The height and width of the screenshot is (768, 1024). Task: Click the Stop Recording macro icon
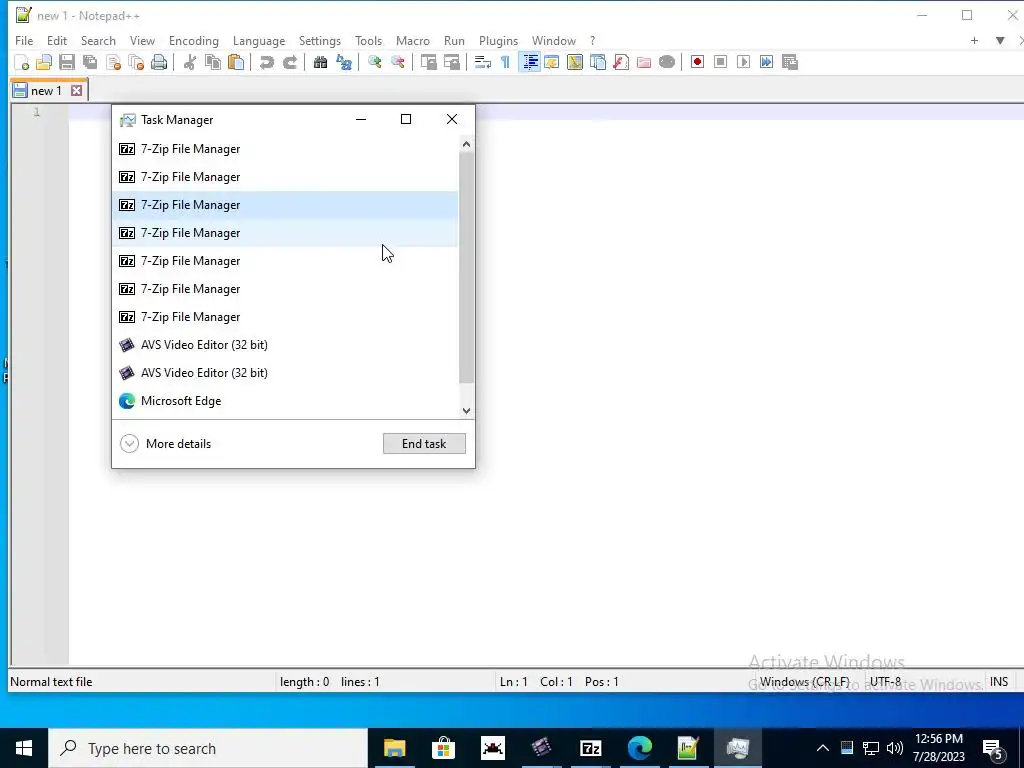pyautogui.click(x=720, y=62)
